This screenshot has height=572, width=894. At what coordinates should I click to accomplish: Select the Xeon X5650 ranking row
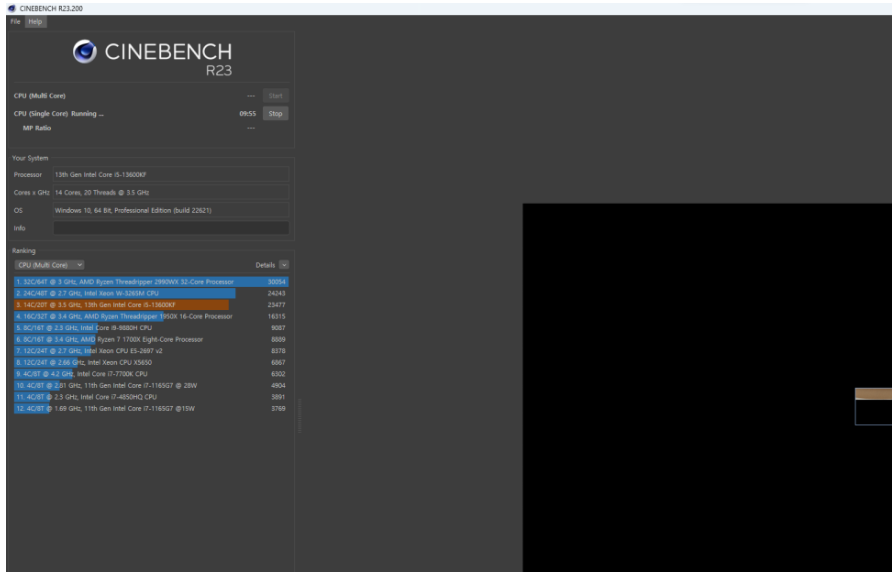click(151, 362)
